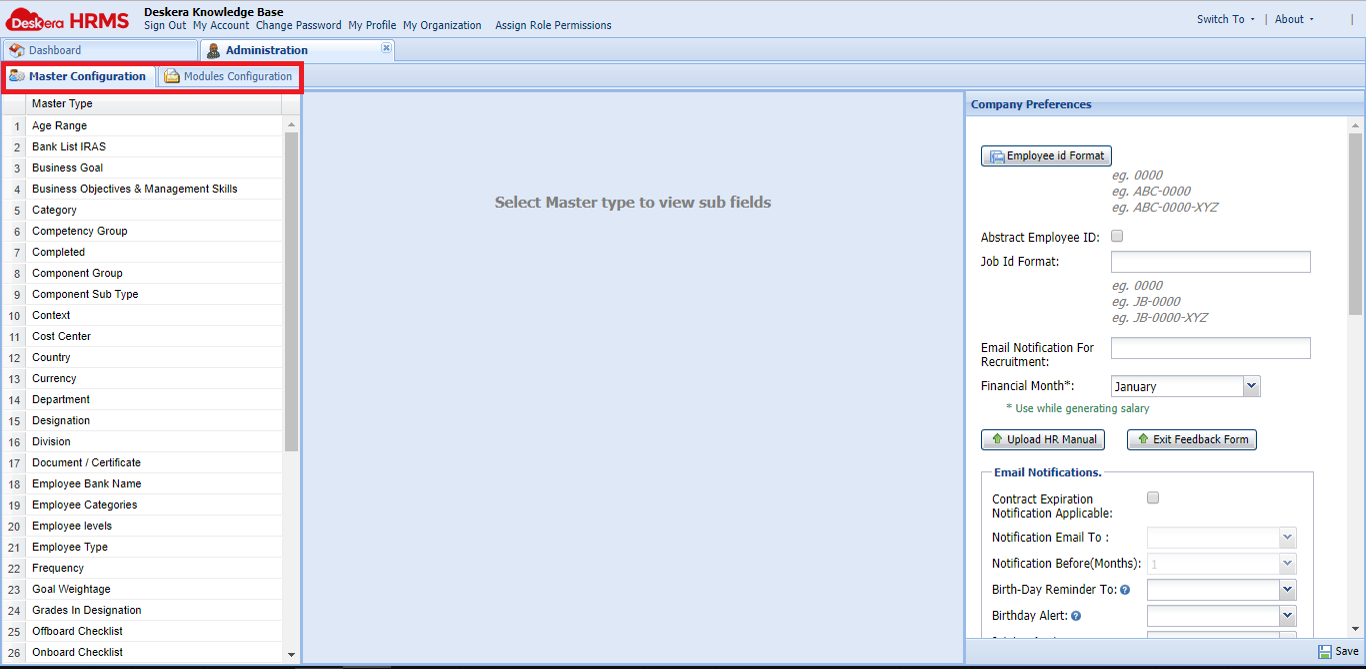Click the Birth-Day Reminder To help icon
The image size is (1366, 669).
point(1125,590)
